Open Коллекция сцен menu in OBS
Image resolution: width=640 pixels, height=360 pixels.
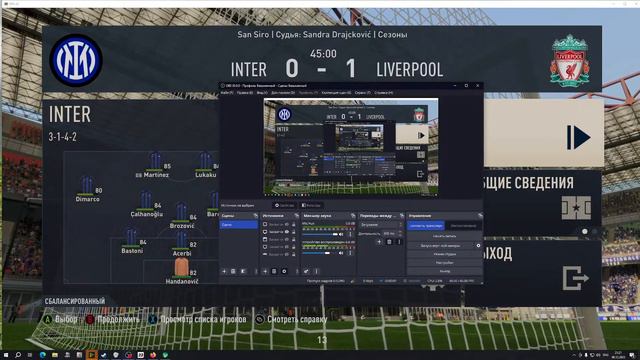tap(336, 93)
